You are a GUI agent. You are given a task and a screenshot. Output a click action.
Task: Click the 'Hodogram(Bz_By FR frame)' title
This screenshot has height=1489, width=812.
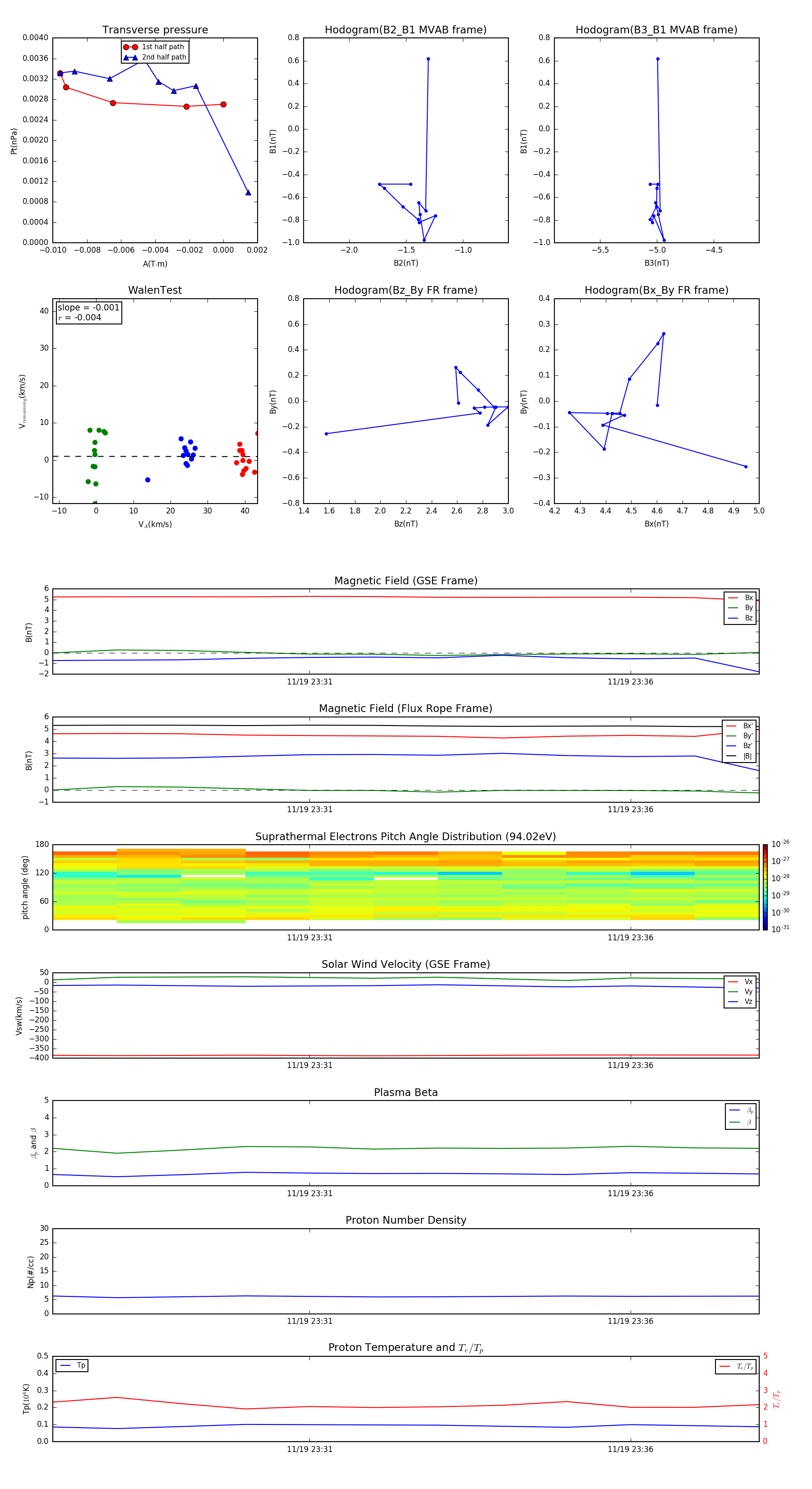406,290
